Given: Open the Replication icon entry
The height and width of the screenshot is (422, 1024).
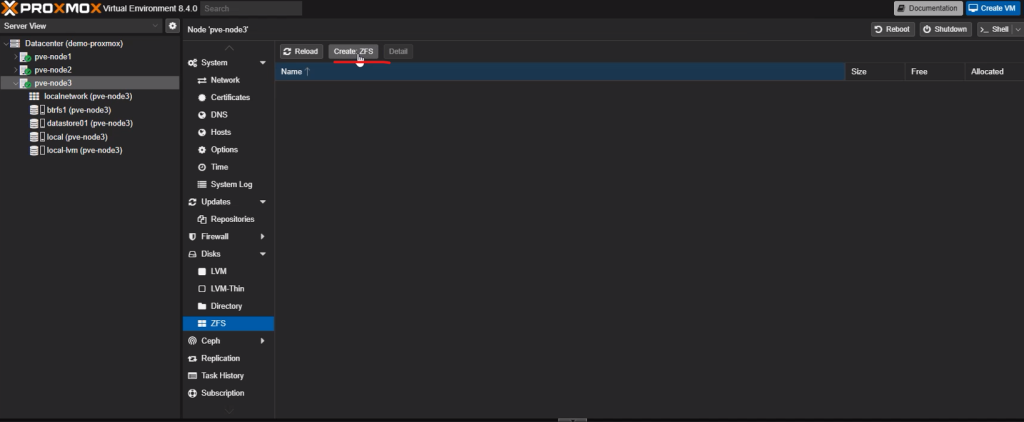Looking at the screenshot, I should pyautogui.click(x=192, y=359).
